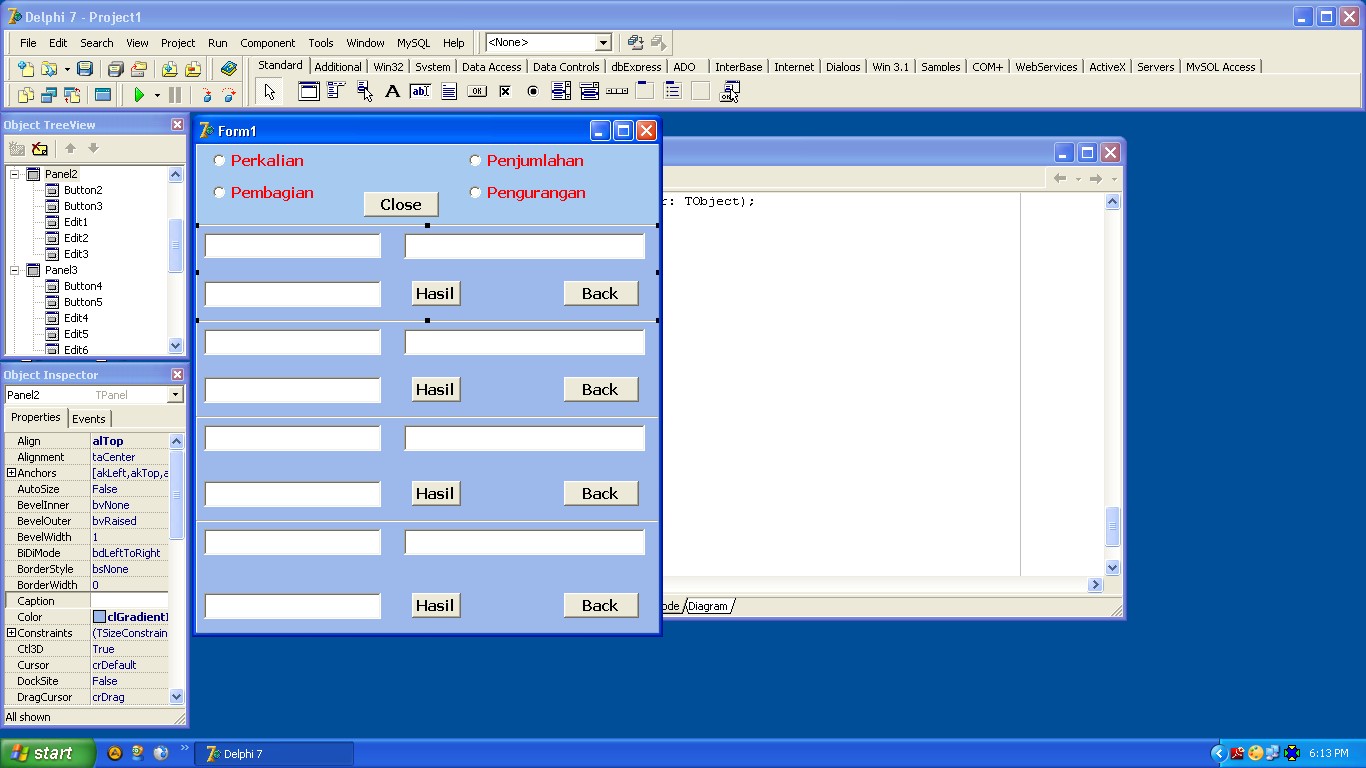Select the OK Button component

pyautogui.click(x=477, y=91)
